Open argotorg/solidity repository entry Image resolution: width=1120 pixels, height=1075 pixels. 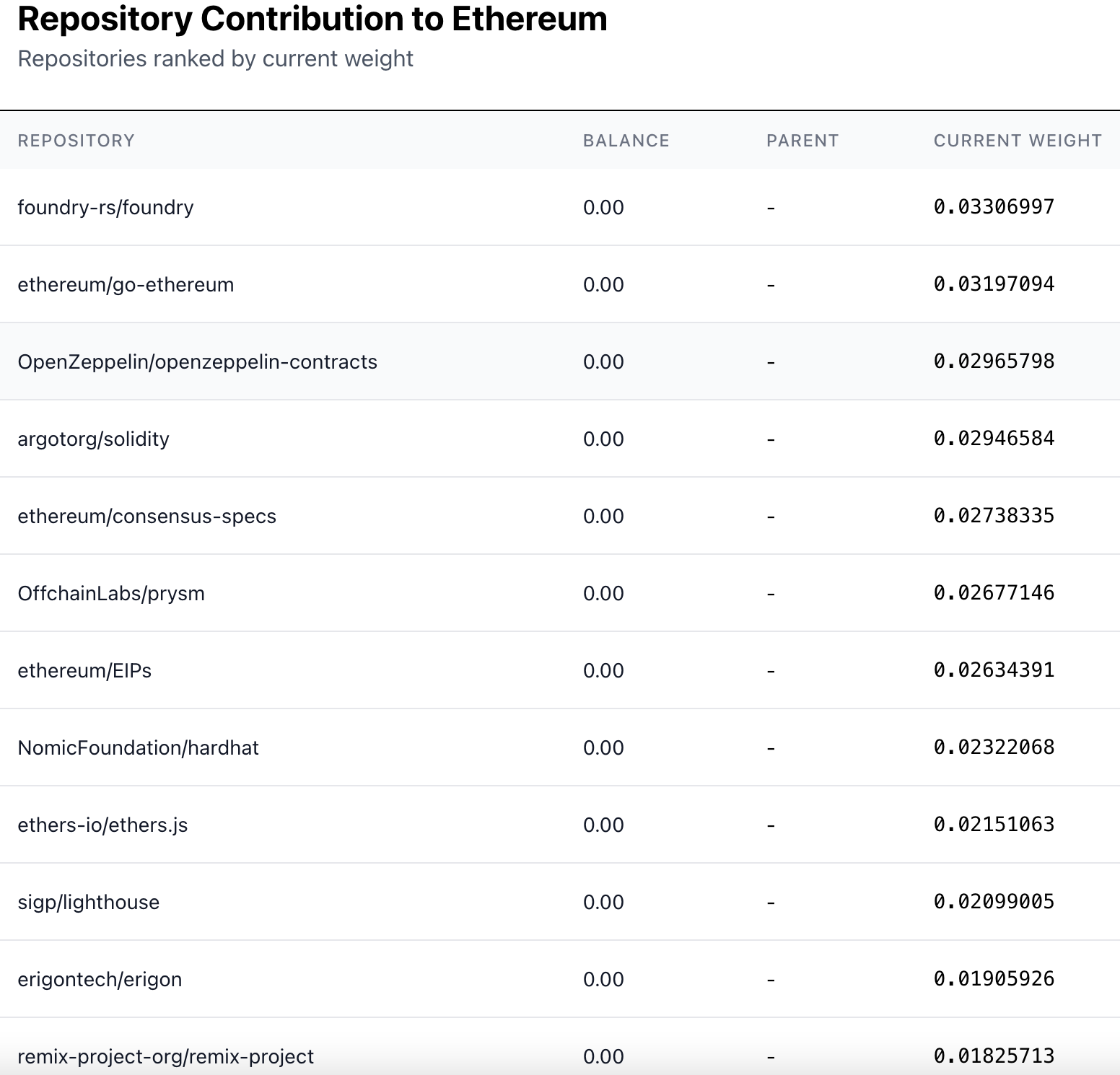click(93, 439)
